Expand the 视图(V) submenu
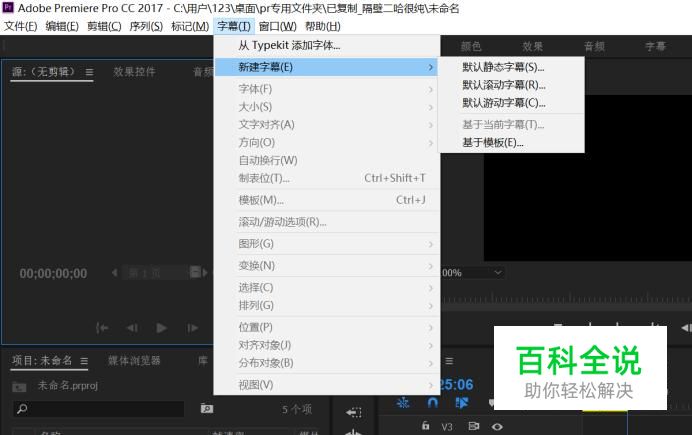 point(327,385)
